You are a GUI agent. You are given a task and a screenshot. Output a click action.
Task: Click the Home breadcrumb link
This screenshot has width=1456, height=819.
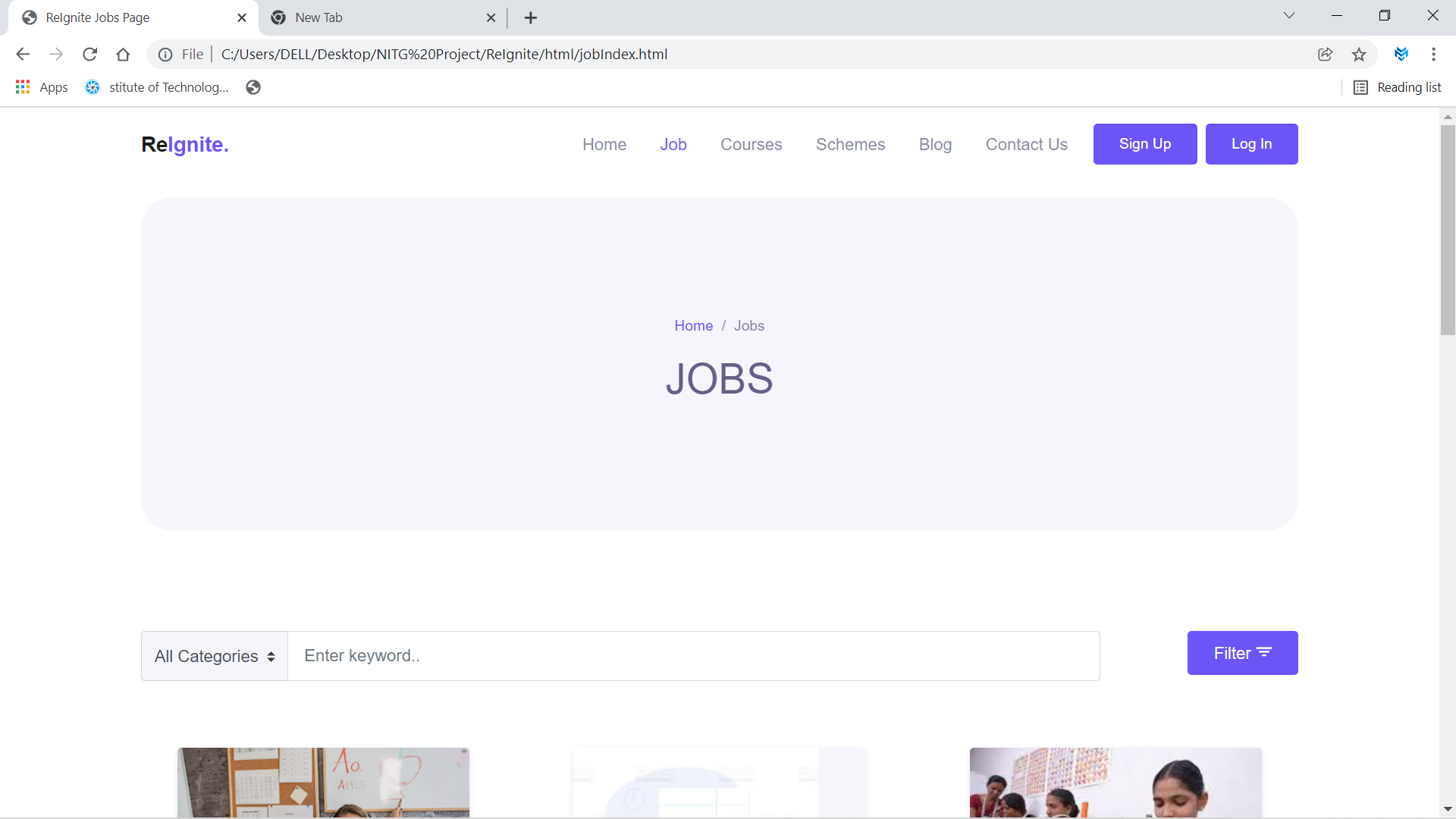coord(693,325)
